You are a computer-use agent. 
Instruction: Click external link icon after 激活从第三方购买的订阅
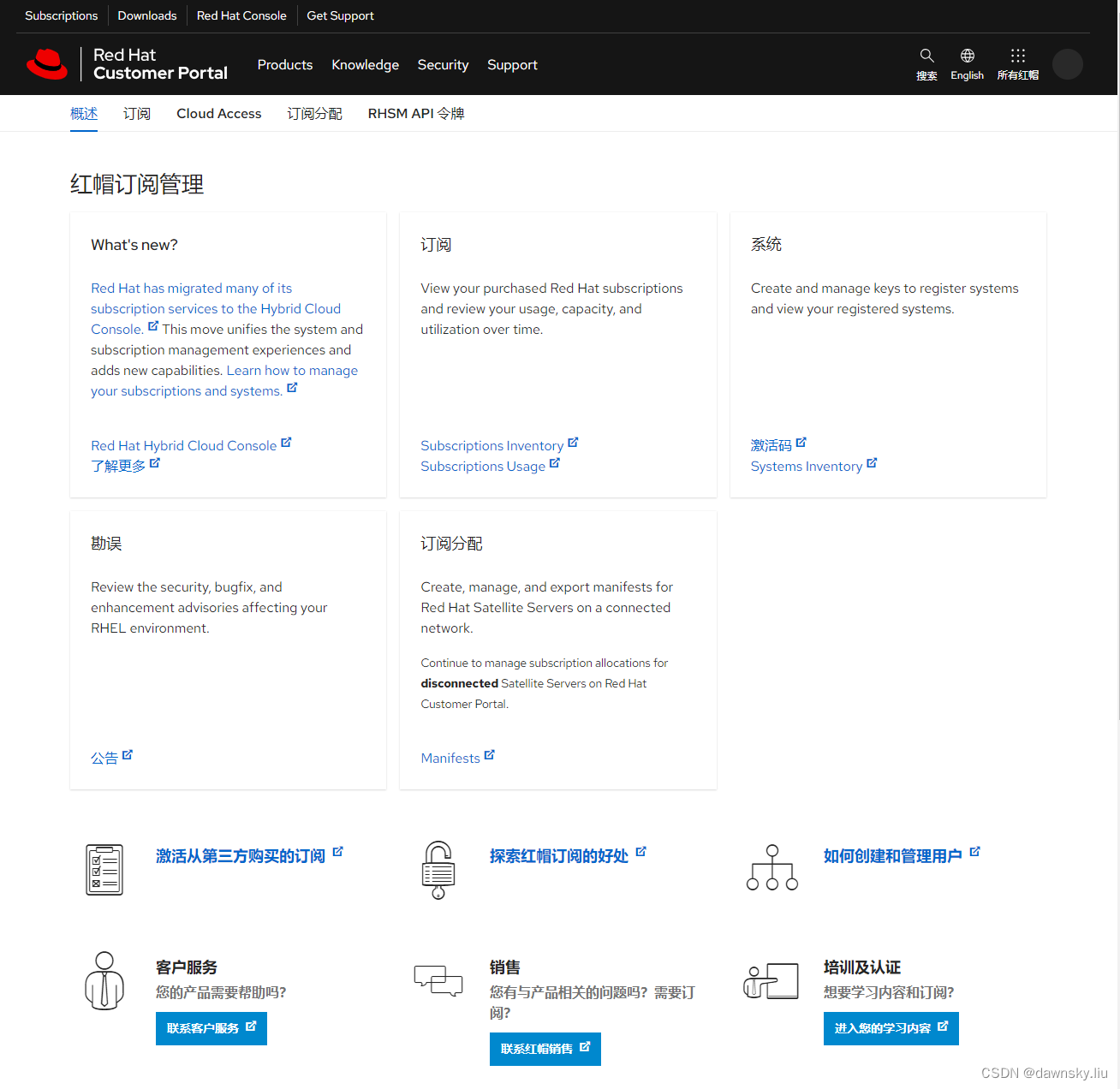[337, 852]
